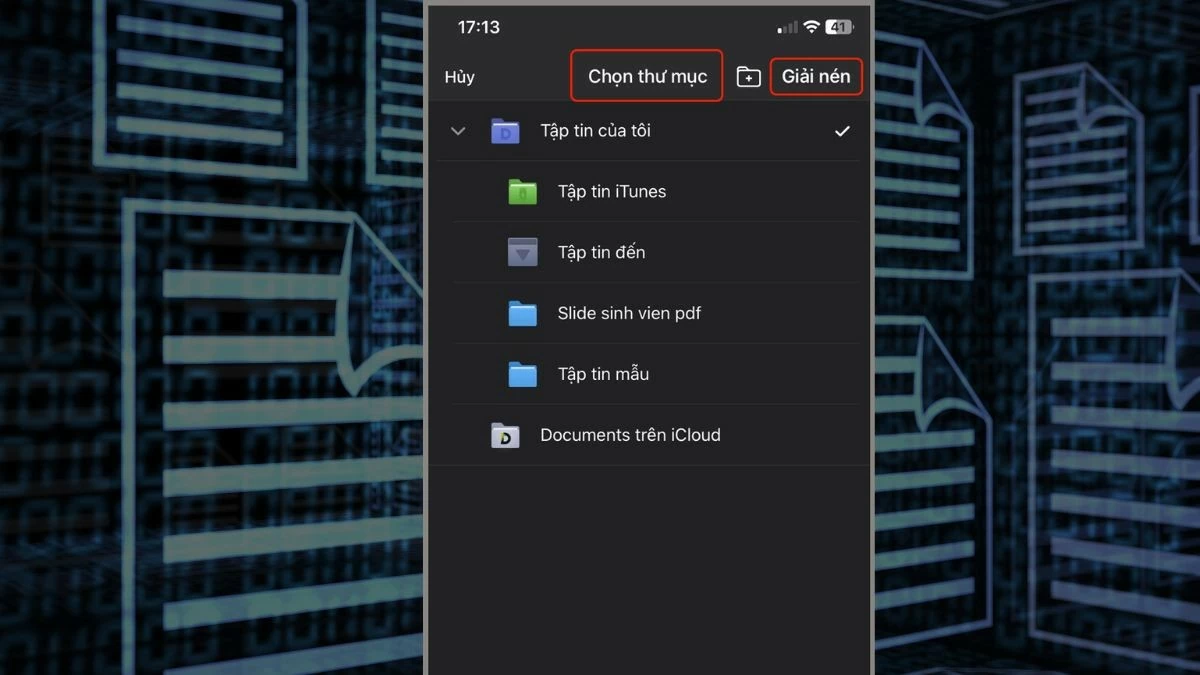
Task: Select the gray Tập tin đến inbox folder icon
Action: (x=521, y=252)
